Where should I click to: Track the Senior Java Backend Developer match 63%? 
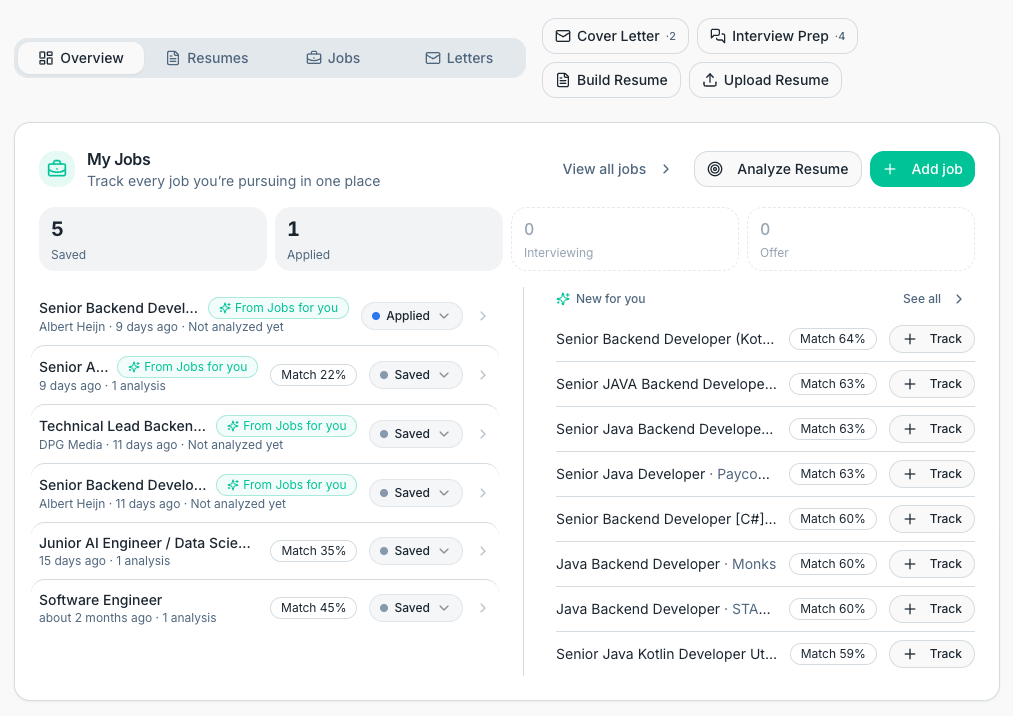coord(932,429)
